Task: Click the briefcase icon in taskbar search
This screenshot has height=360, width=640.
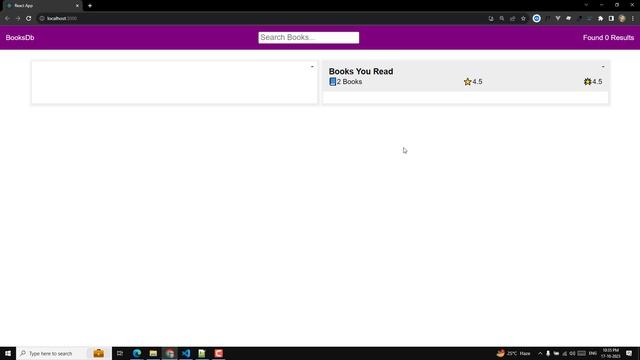Action: coord(99,353)
